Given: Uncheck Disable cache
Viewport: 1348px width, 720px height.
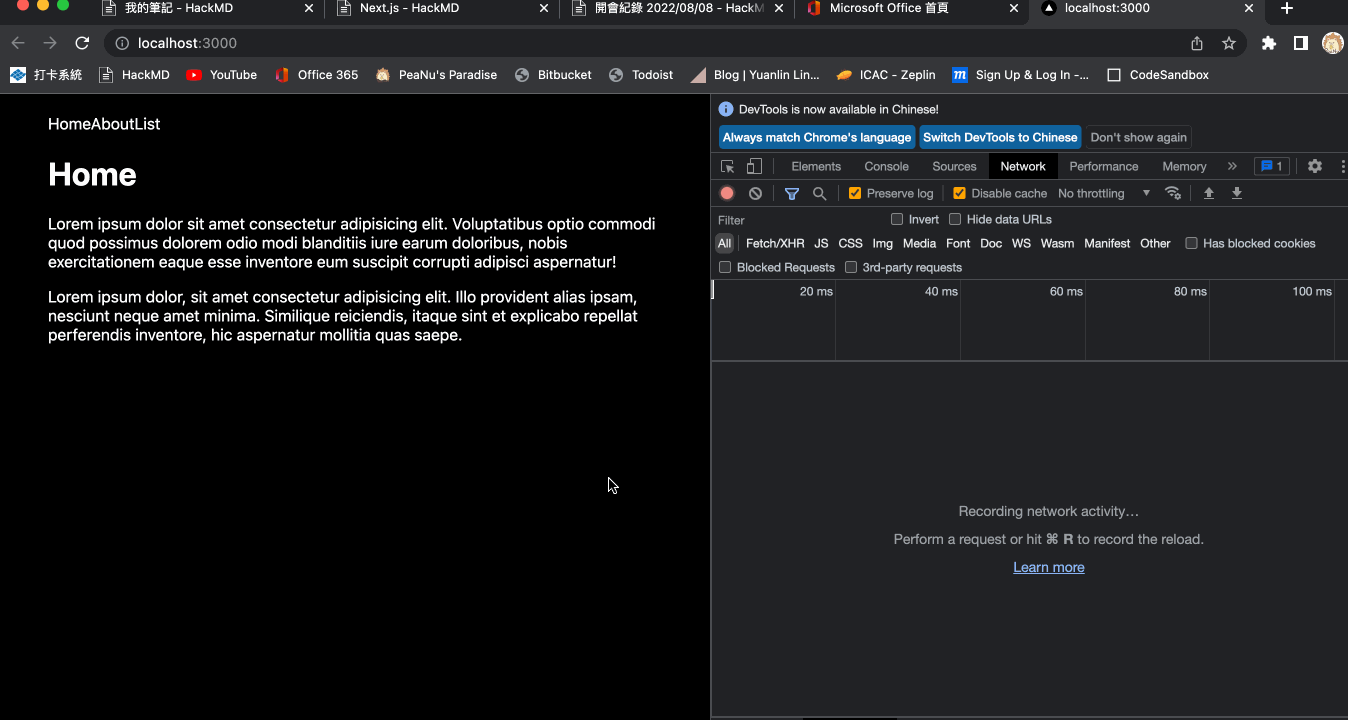Looking at the screenshot, I should pos(957,193).
